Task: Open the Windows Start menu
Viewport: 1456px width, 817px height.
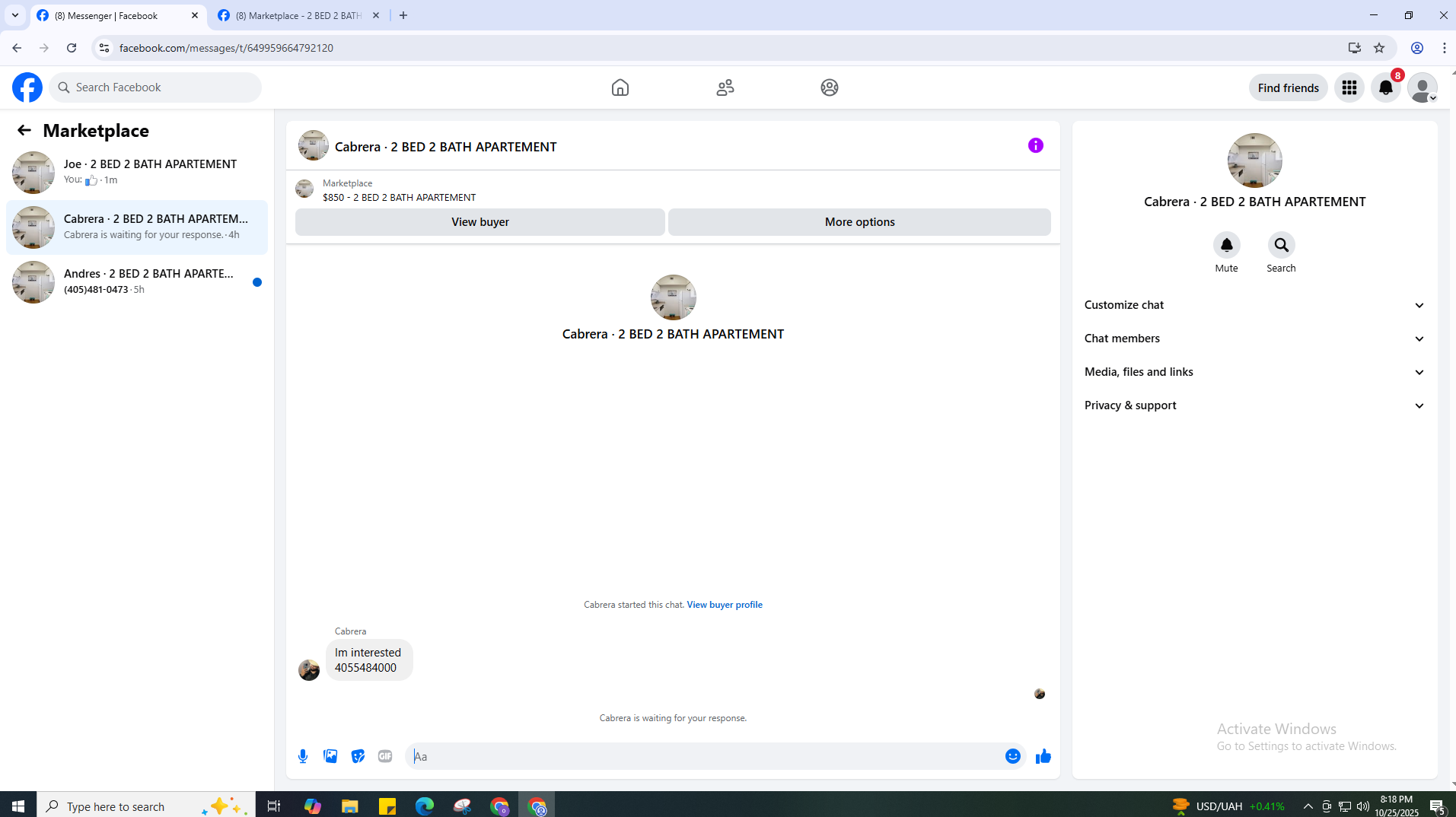Action: (x=18, y=806)
